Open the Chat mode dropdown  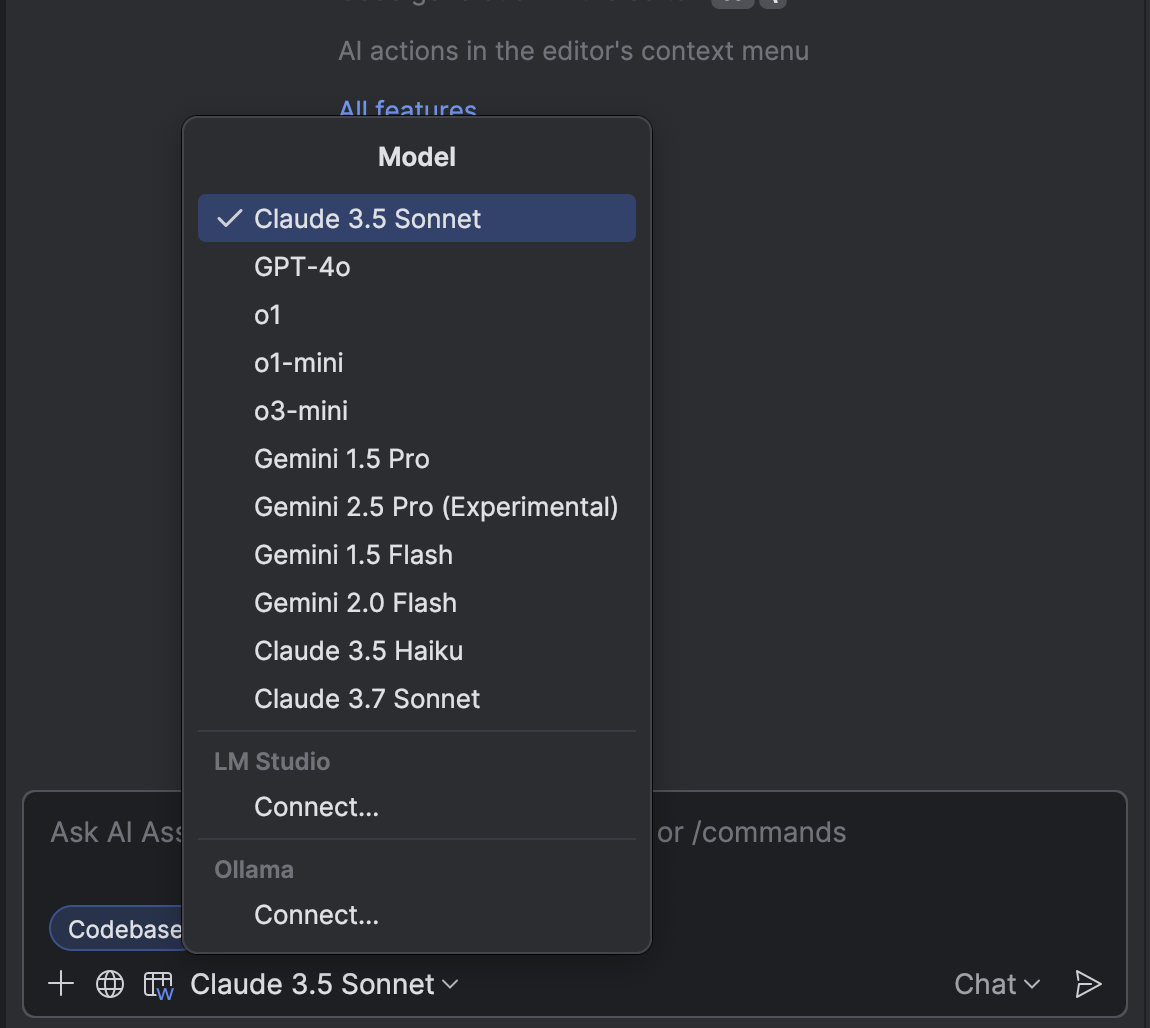(x=997, y=984)
